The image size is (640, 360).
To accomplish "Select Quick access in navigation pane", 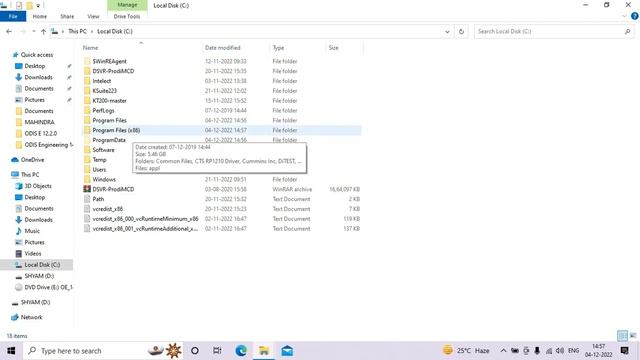I will click(37, 55).
